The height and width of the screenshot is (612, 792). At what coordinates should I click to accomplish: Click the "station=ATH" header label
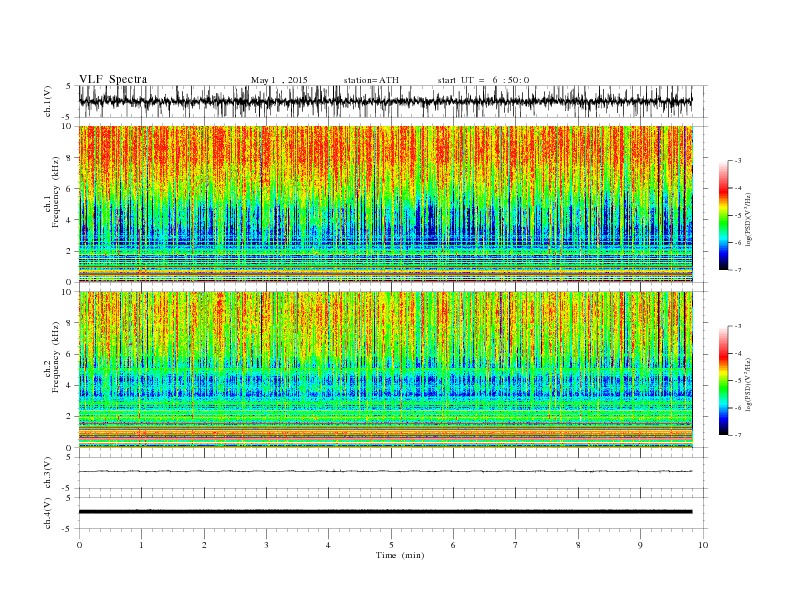pos(371,80)
